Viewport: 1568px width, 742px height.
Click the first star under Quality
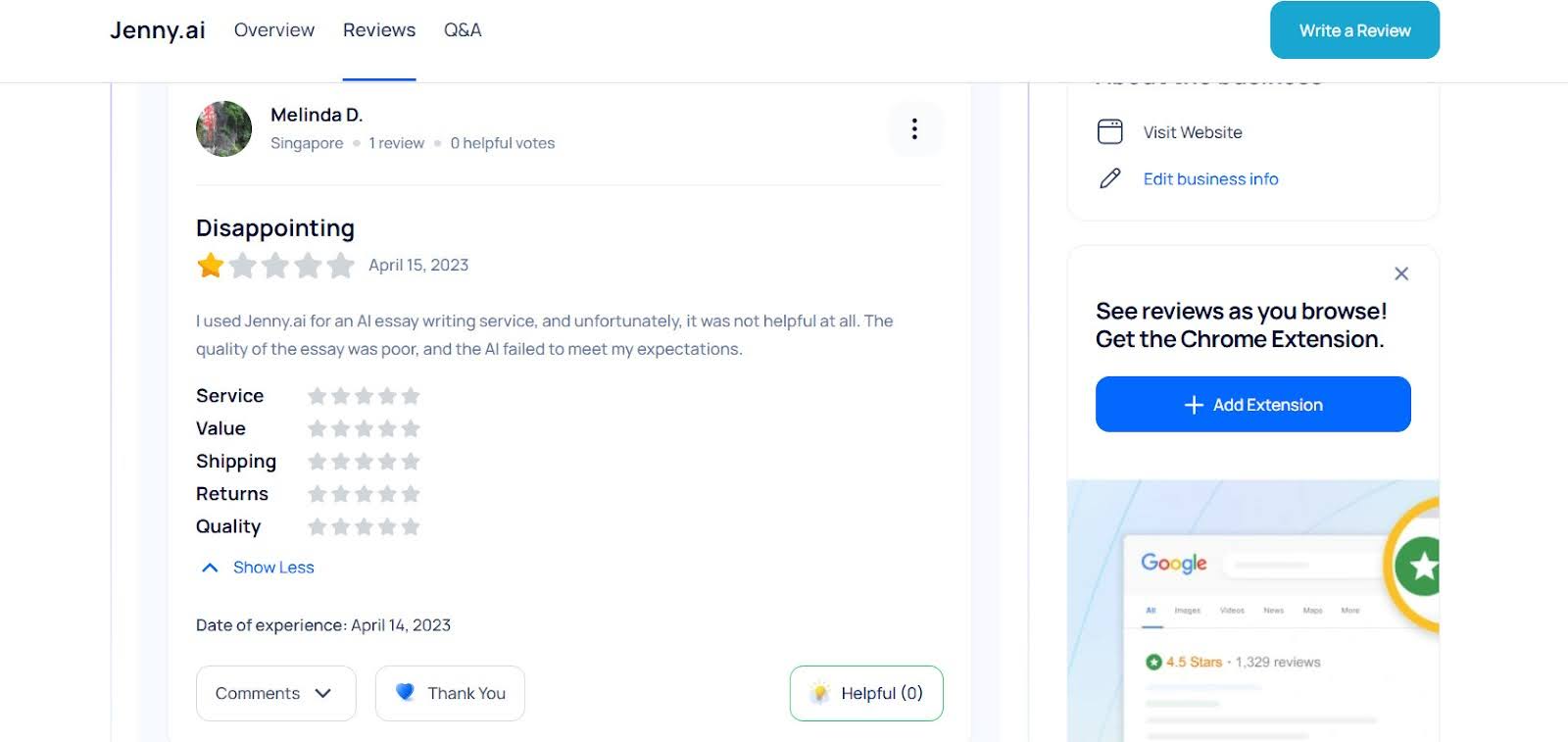pos(317,526)
